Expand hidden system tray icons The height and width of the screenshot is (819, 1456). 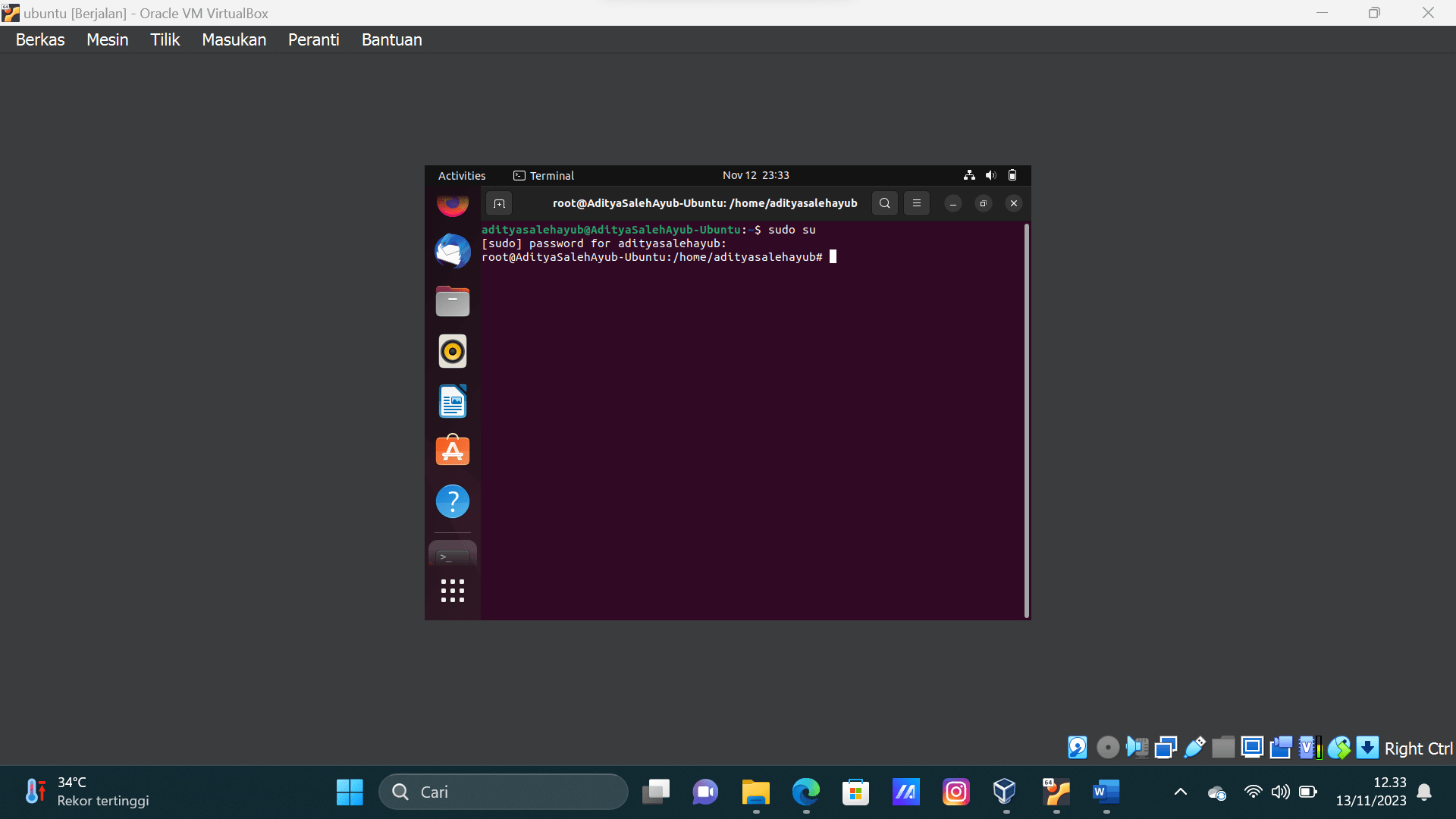pyautogui.click(x=1180, y=792)
